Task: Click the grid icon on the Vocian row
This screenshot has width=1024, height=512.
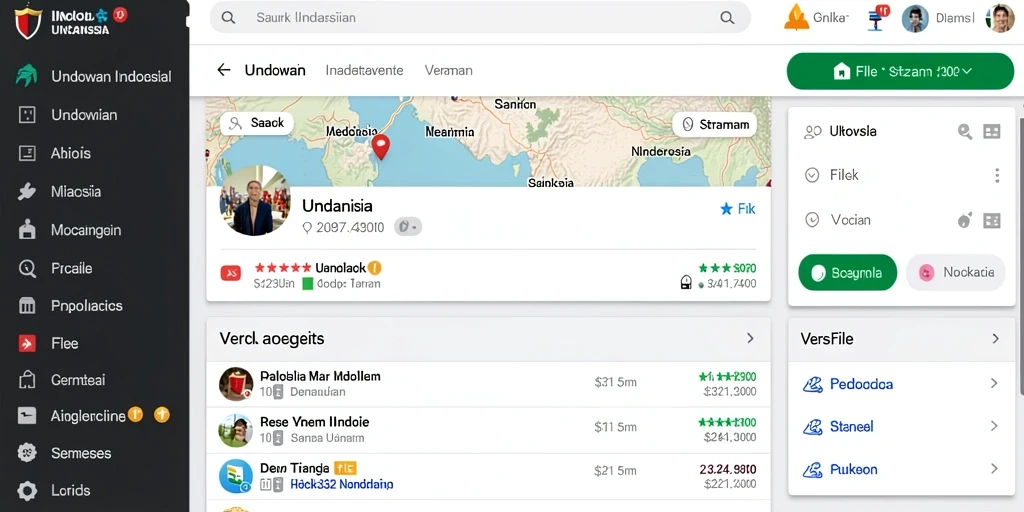Action: point(991,220)
